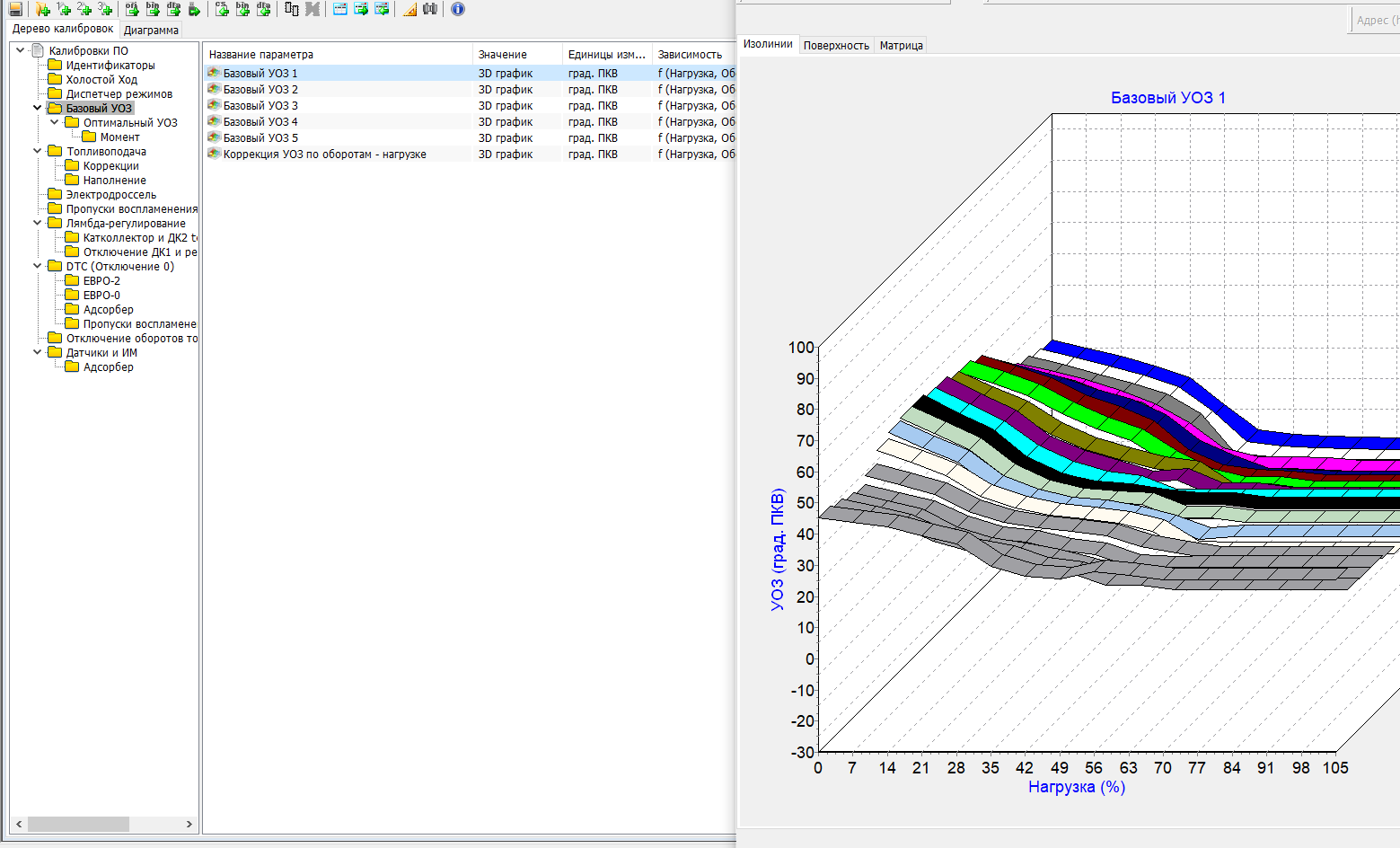This screenshot has height=848, width=1400.
Task: Select the Электродроссель folder in tree
Action: point(110,195)
